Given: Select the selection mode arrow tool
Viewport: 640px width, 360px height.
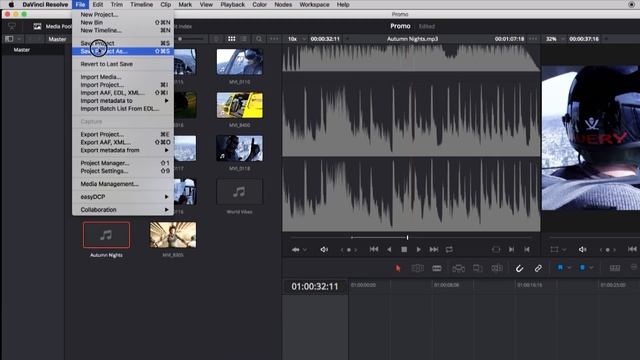Looking at the screenshot, I should [x=398, y=268].
